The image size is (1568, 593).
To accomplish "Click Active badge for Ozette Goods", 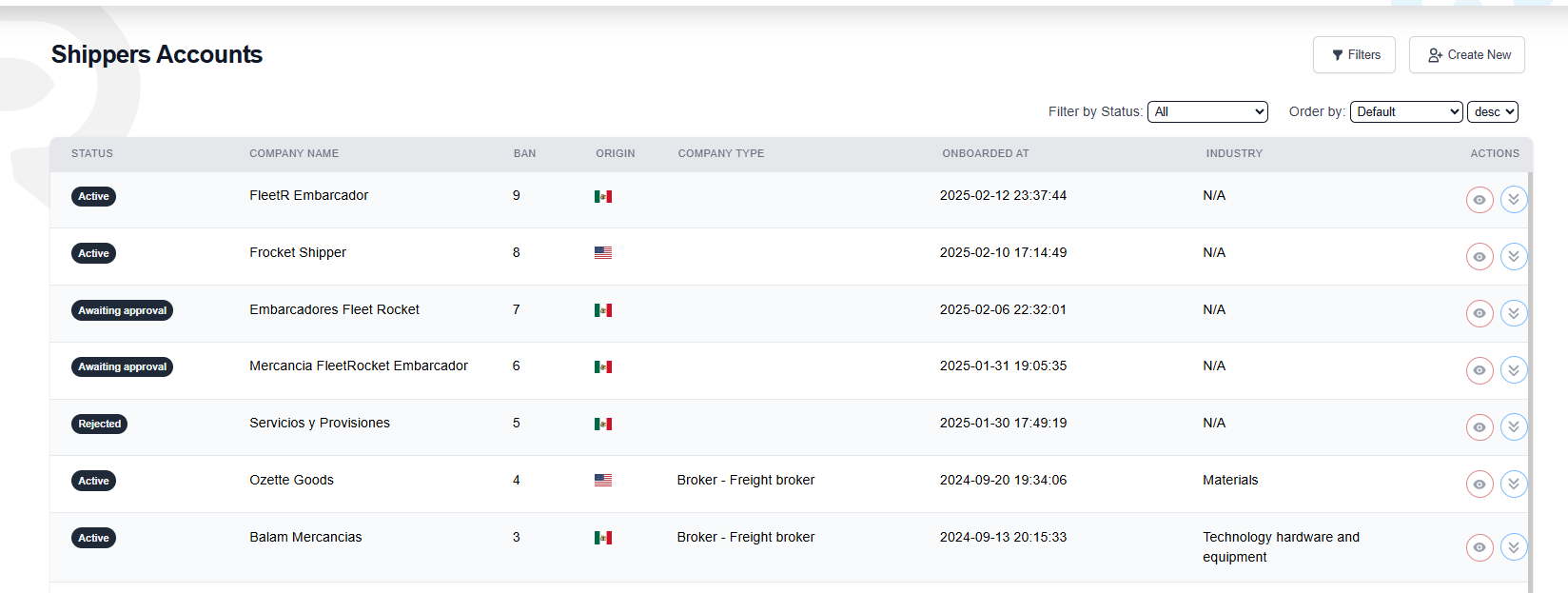I will pyautogui.click(x=93, y=481).
